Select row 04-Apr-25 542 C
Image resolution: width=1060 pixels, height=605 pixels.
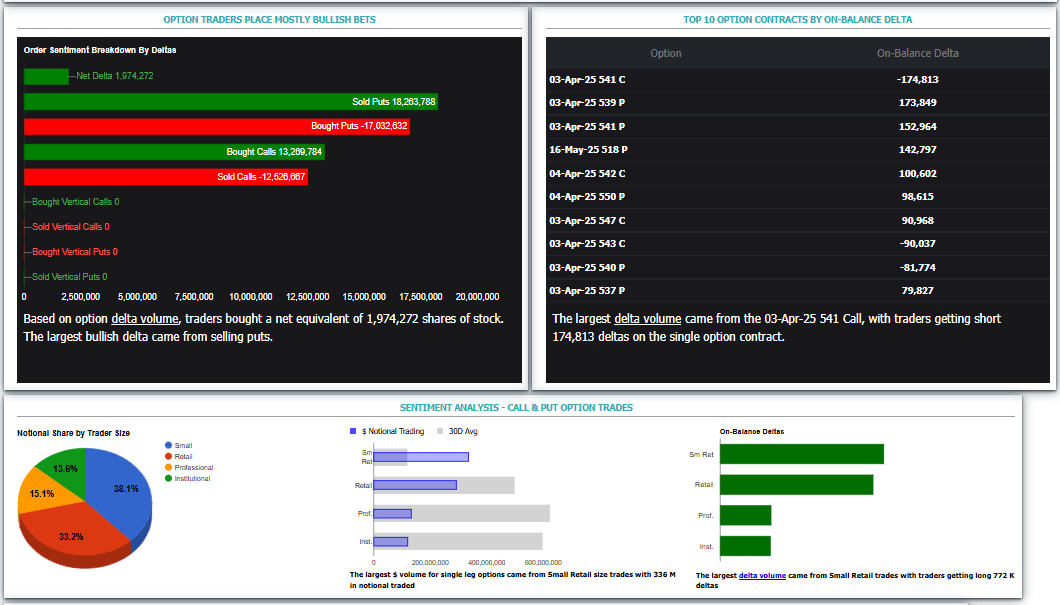[798, 174]
